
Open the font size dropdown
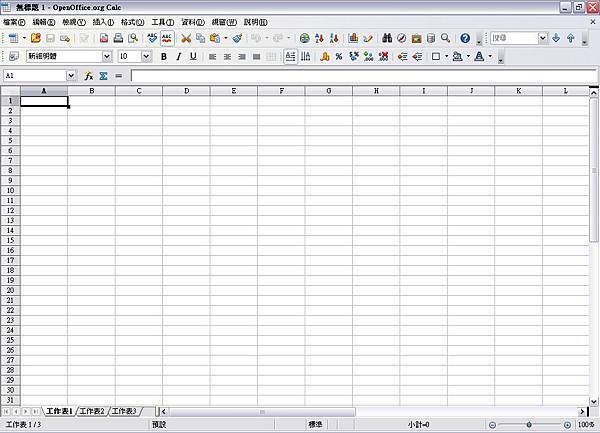[x=146, y=56]
